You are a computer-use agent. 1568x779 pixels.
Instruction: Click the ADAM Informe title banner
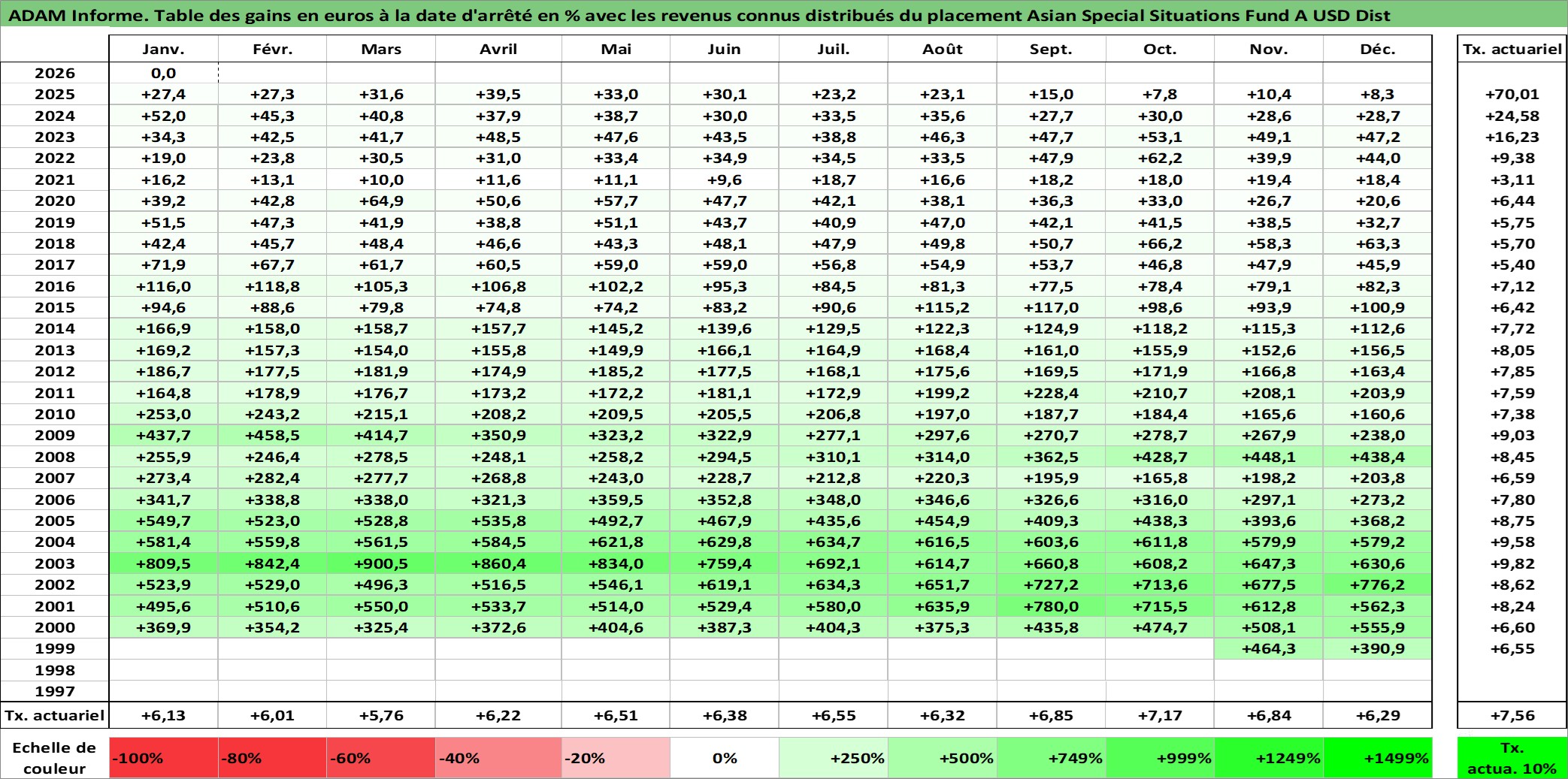[x=784, y=14]
